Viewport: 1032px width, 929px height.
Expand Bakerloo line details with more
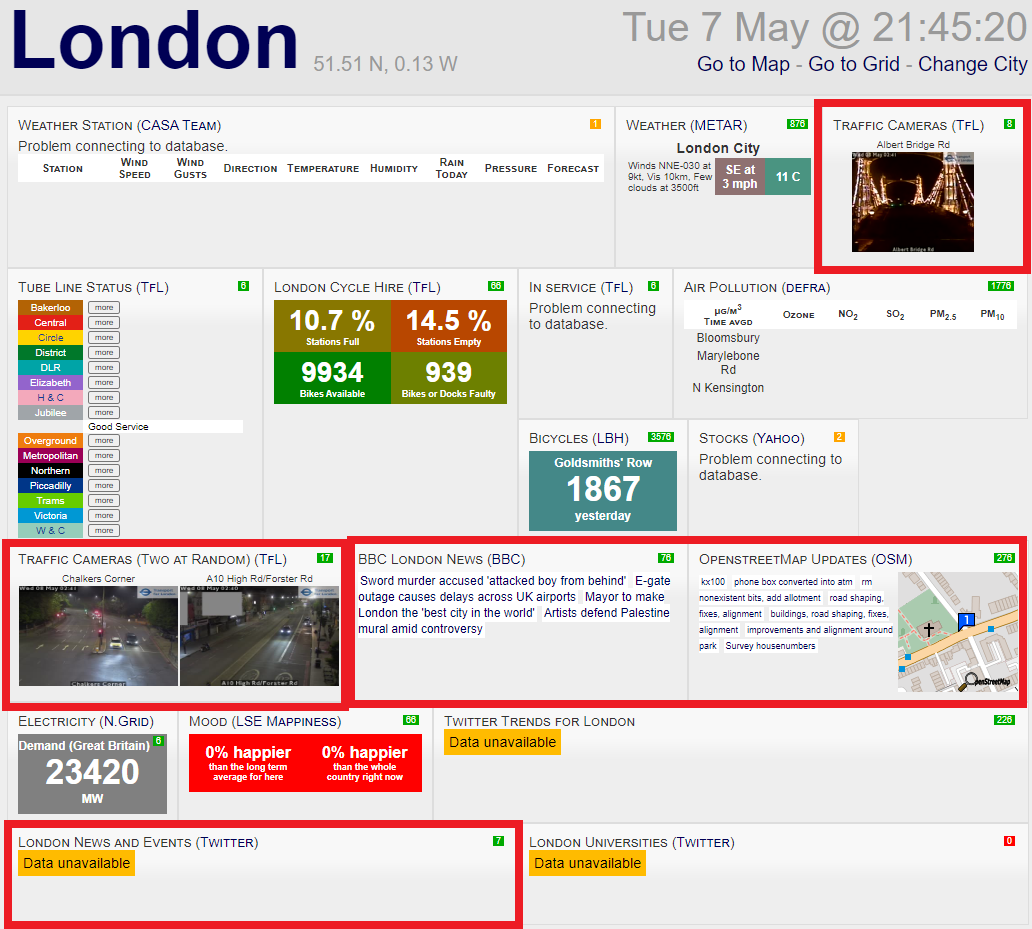(104, 307)
